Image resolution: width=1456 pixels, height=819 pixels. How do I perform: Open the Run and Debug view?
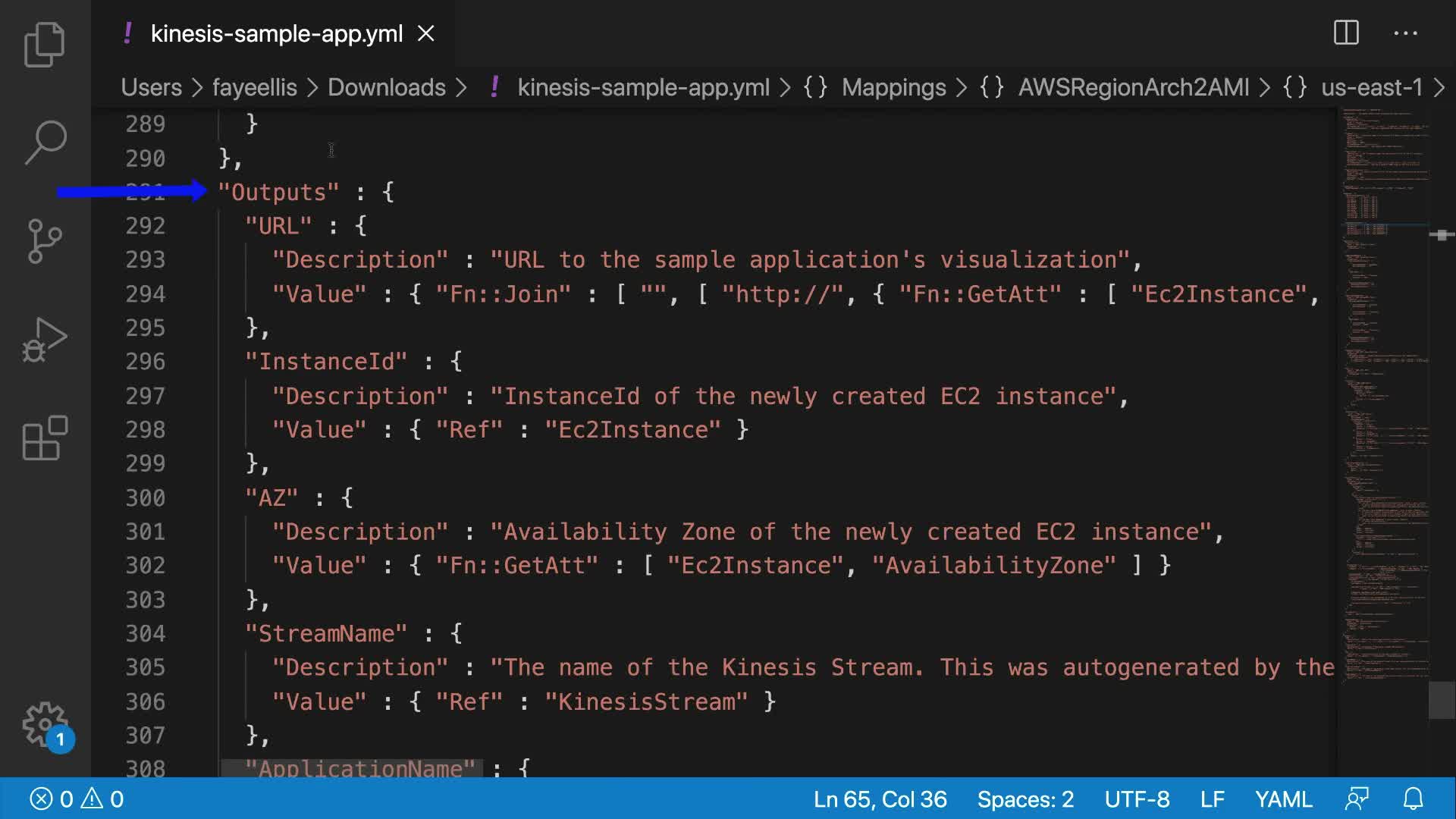coord(45,339)
